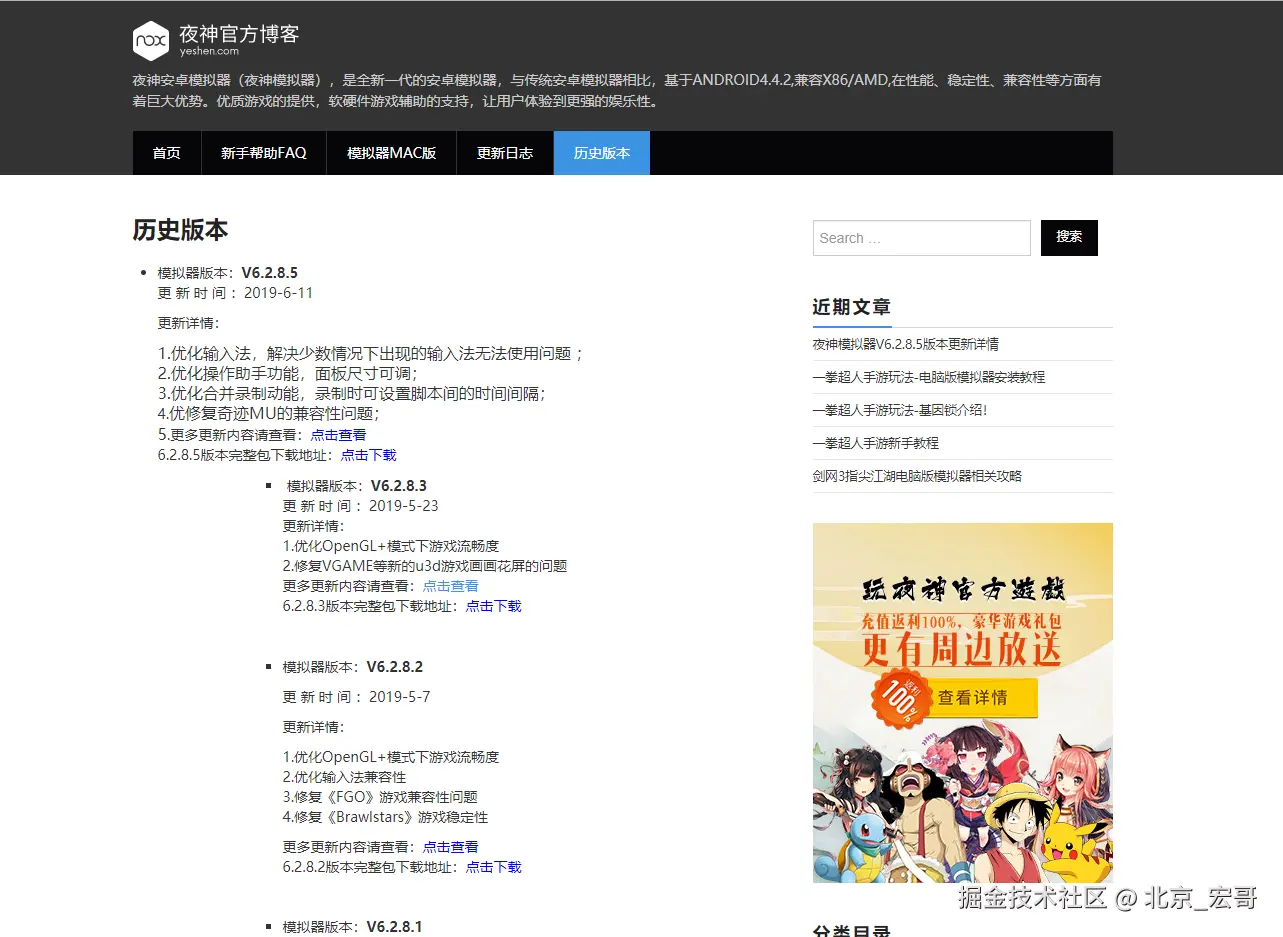Select the 历史版本 menu item

pos(602,153)
